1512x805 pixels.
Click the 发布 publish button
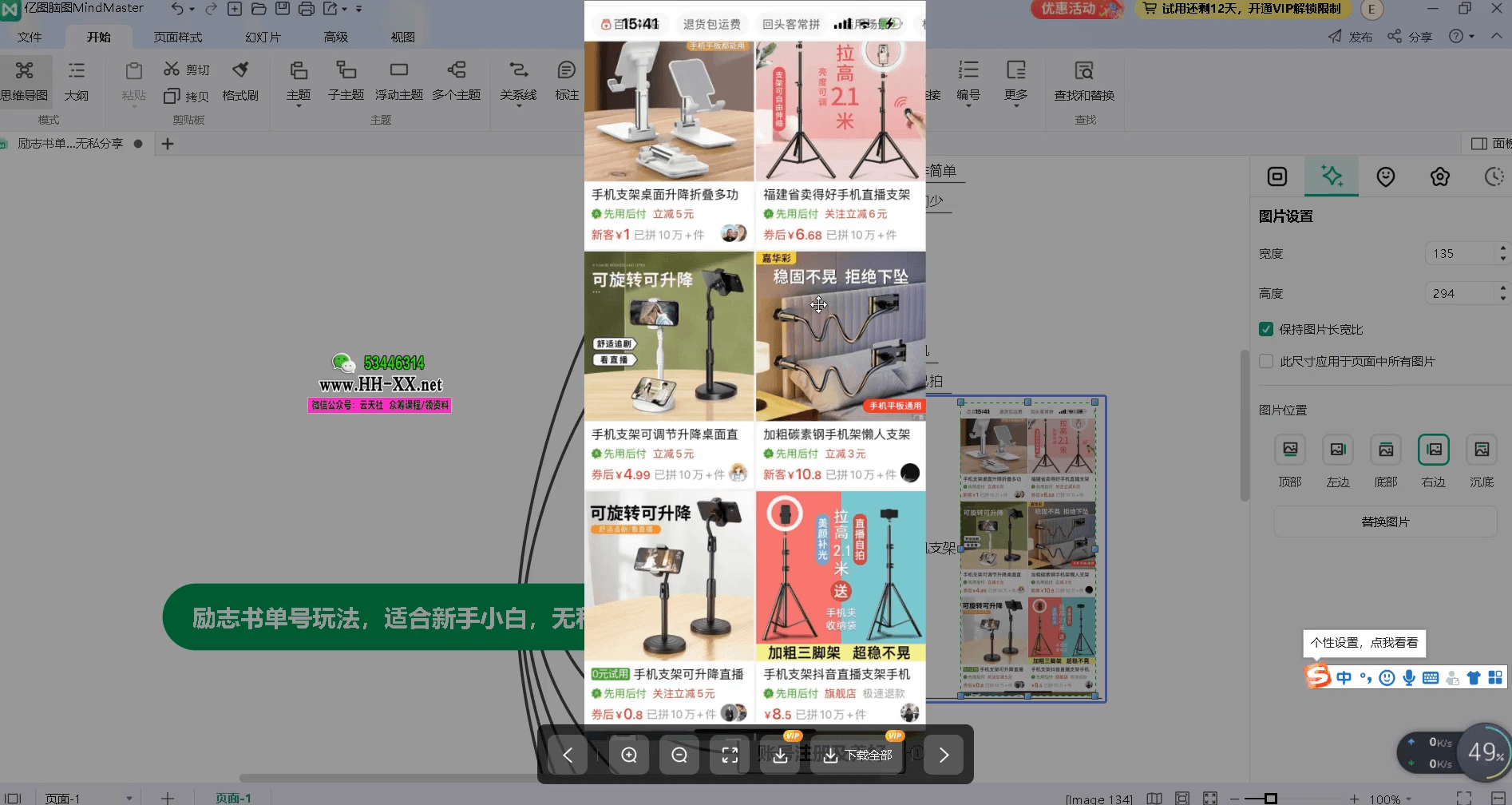coord(1350,37)
